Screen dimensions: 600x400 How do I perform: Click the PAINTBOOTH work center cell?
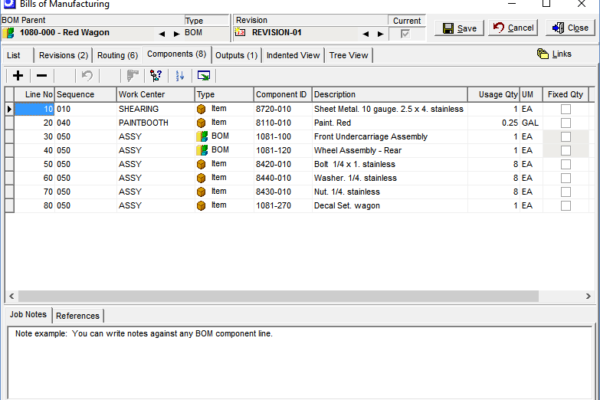155,123
